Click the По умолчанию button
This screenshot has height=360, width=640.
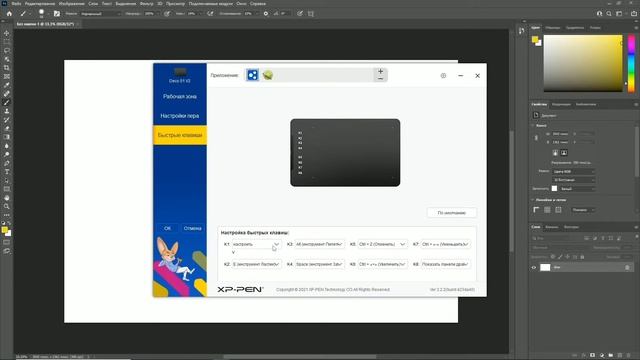click(x=451, y=213)
